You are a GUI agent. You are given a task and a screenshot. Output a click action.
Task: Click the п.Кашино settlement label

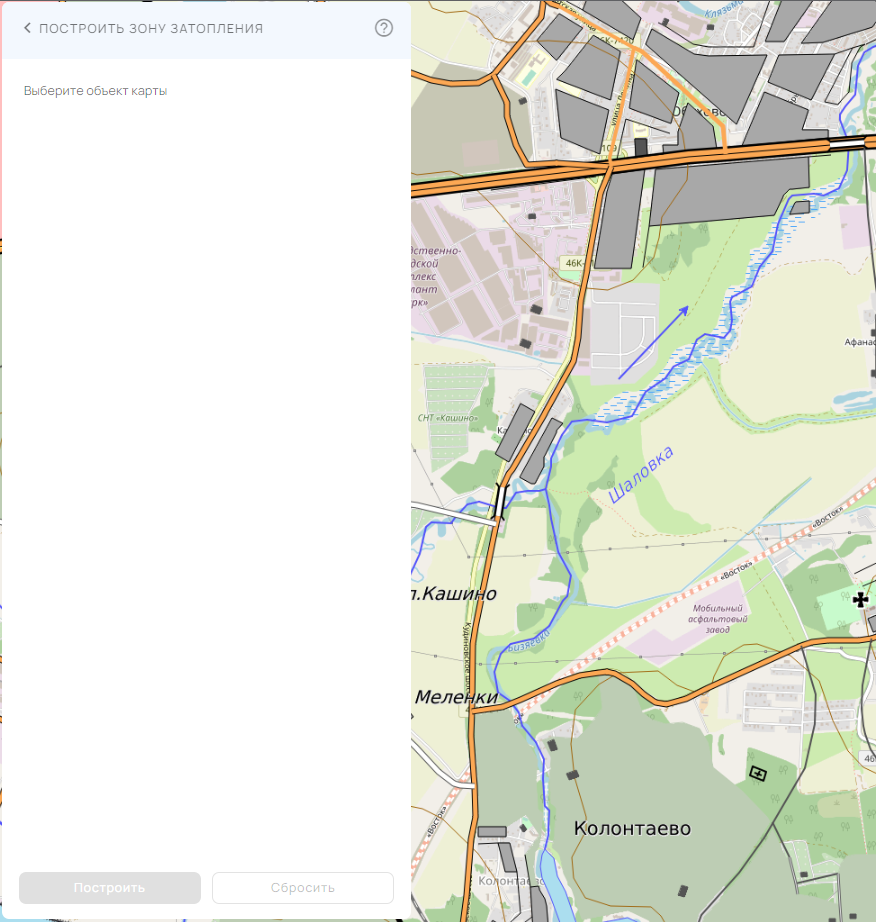pos(455,594)
